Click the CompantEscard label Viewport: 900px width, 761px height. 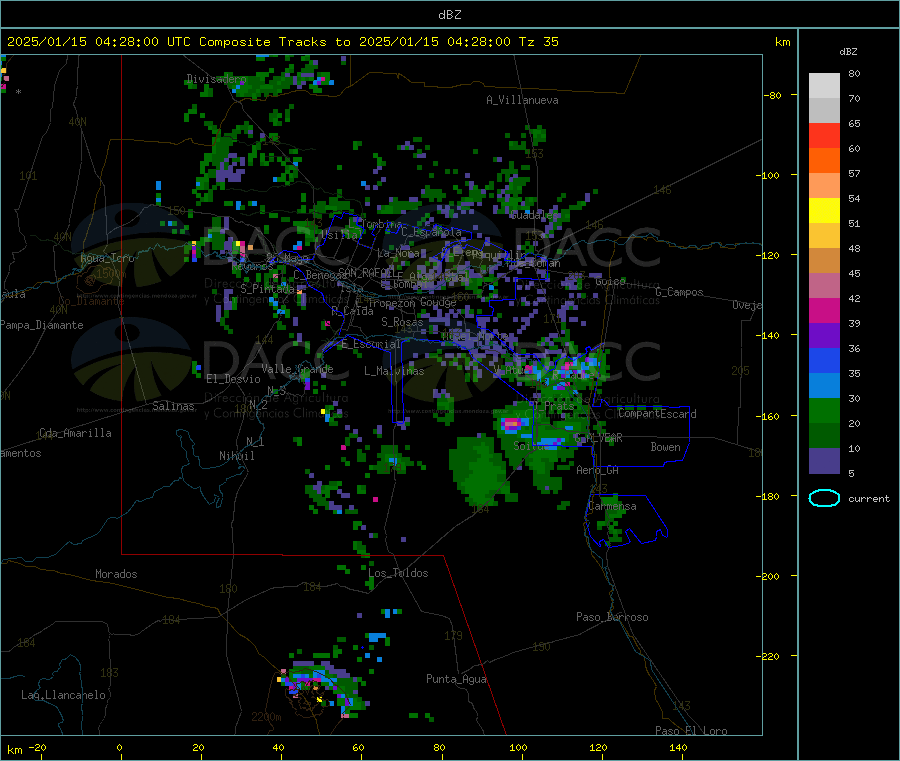click(657, 414)
